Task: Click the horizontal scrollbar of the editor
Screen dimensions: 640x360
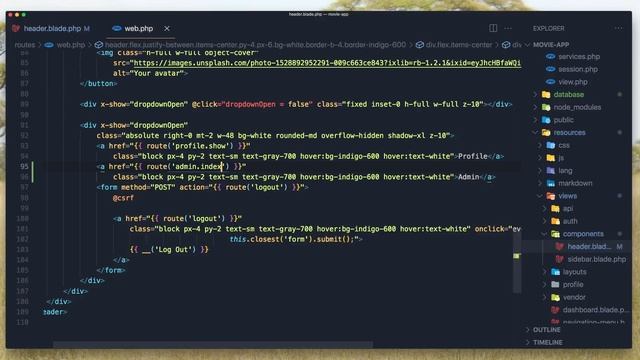Action: (213, 345)
